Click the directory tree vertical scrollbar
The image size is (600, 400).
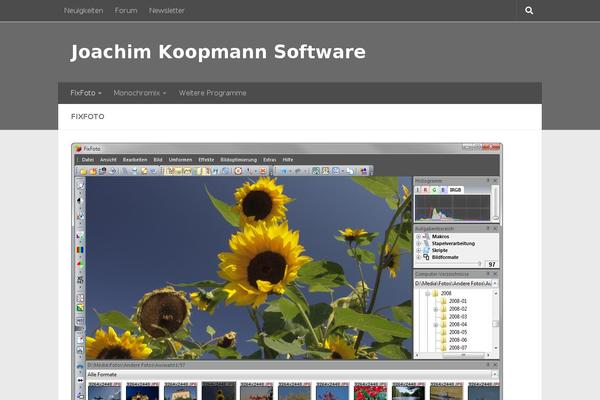(496, 321)
